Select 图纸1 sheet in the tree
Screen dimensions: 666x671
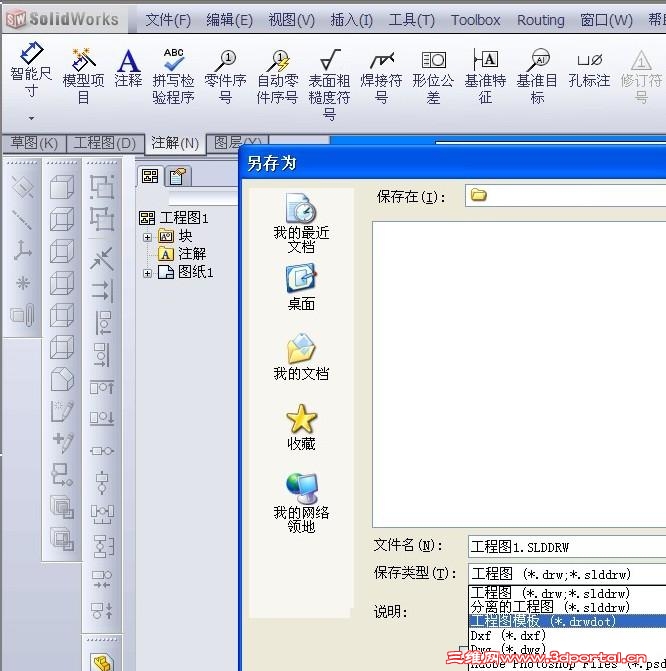[185, 272]
